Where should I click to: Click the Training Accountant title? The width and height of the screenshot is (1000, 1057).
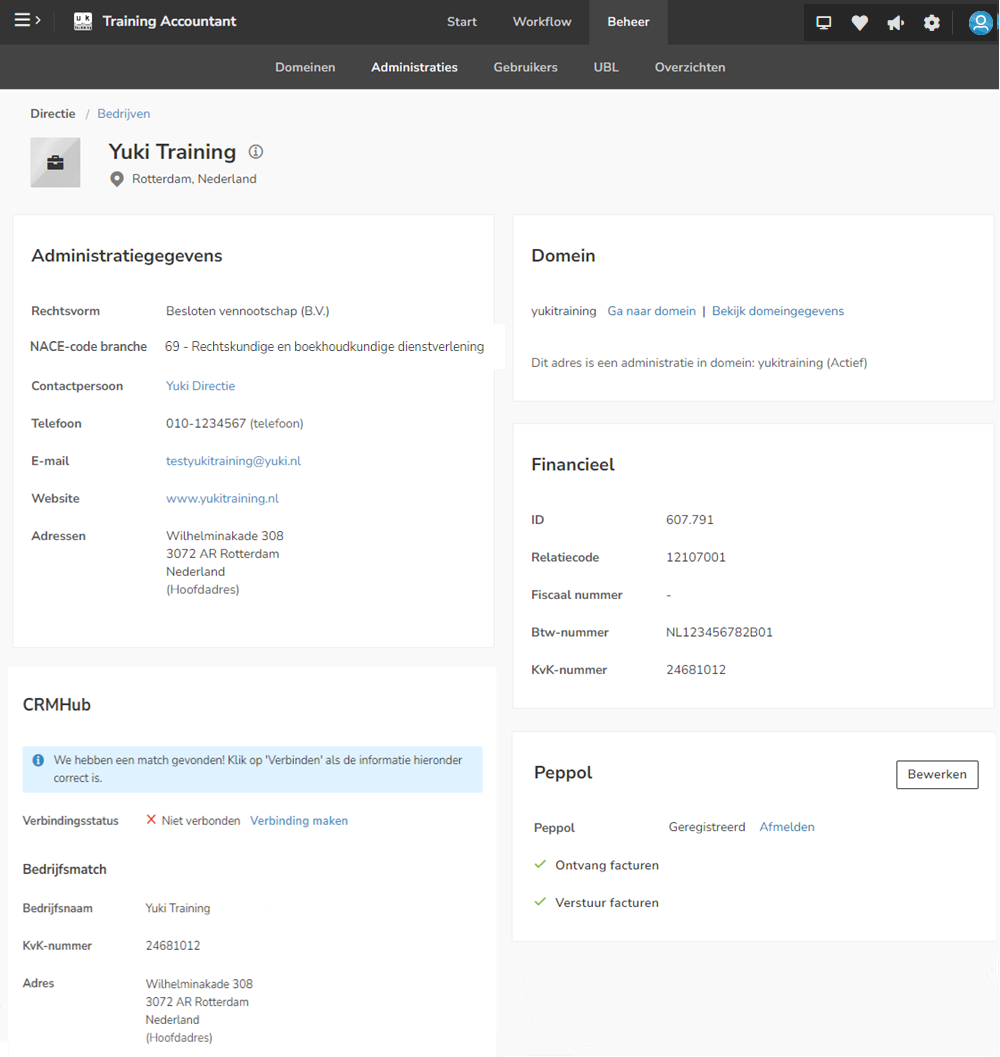pyautogui.click(x=169, y=22)
